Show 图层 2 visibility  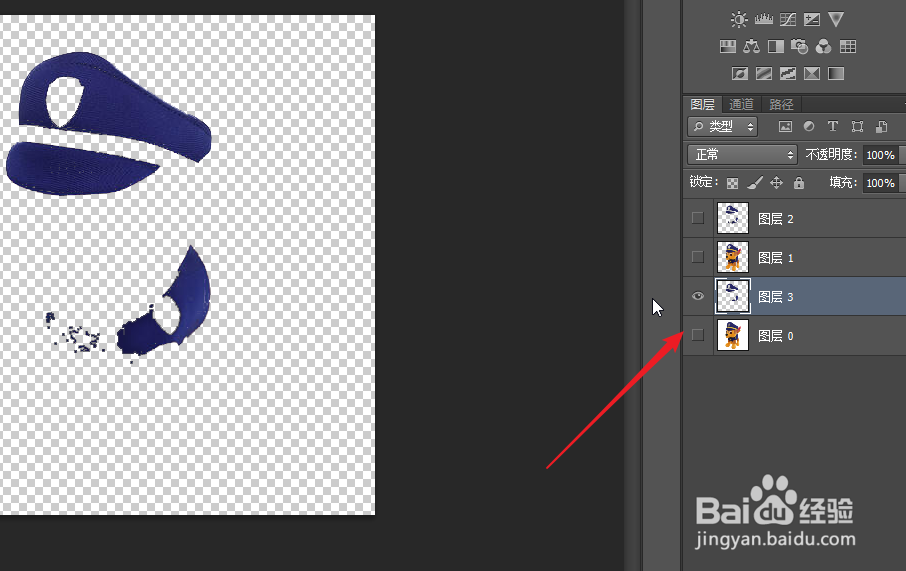698,218
